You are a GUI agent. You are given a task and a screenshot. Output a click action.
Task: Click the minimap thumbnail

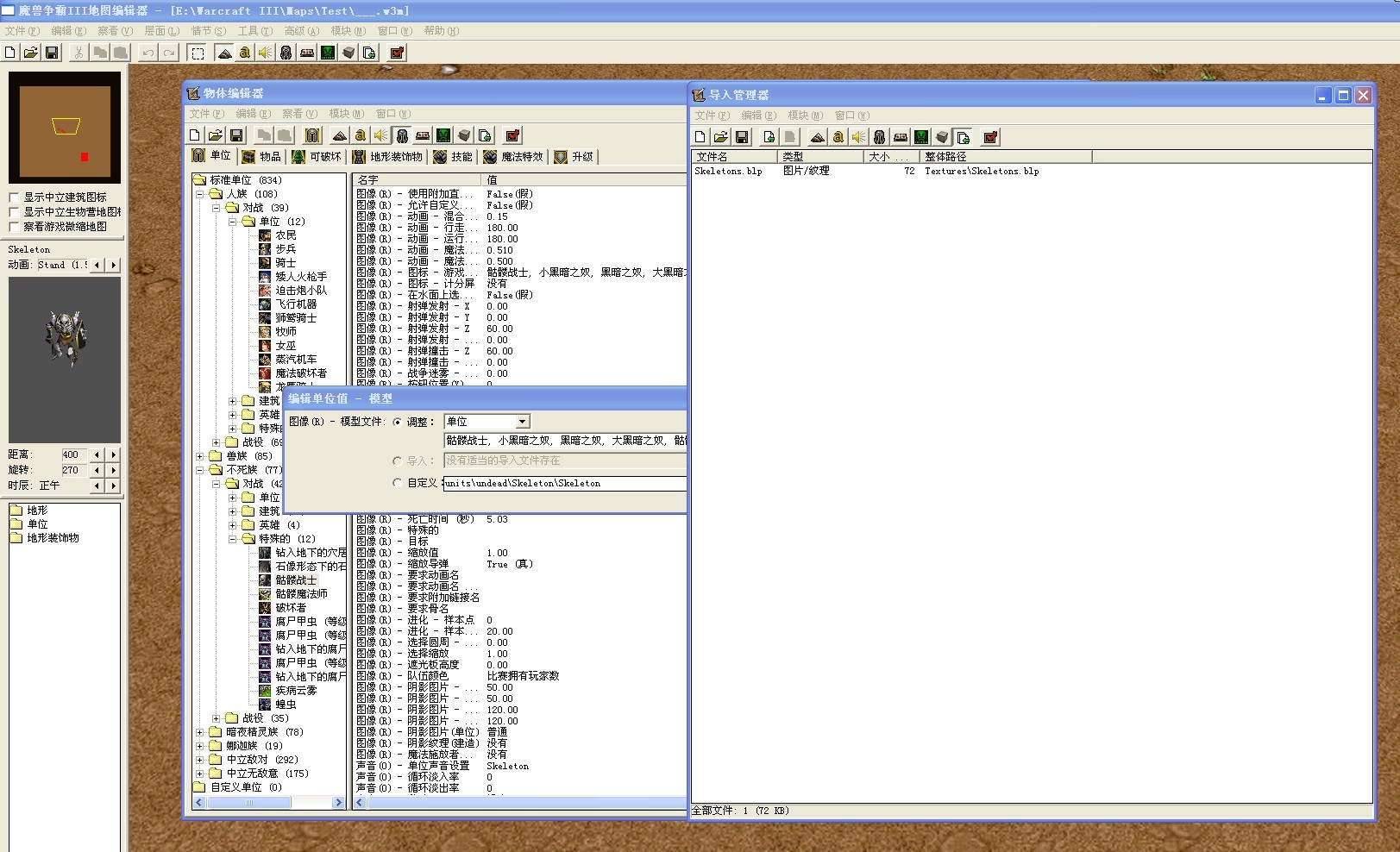[65, 127]
